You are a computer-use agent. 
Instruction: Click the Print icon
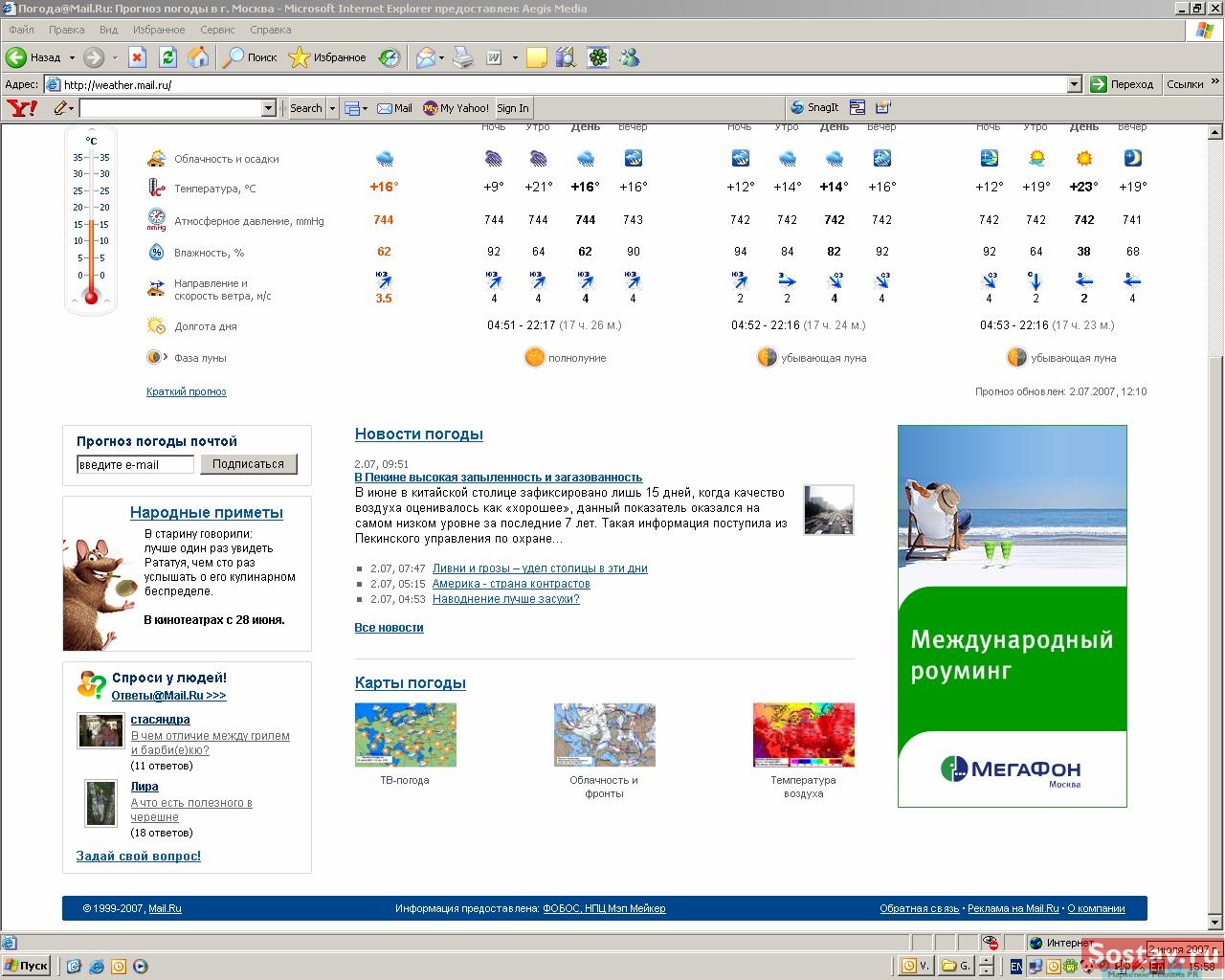coord(463,57)
